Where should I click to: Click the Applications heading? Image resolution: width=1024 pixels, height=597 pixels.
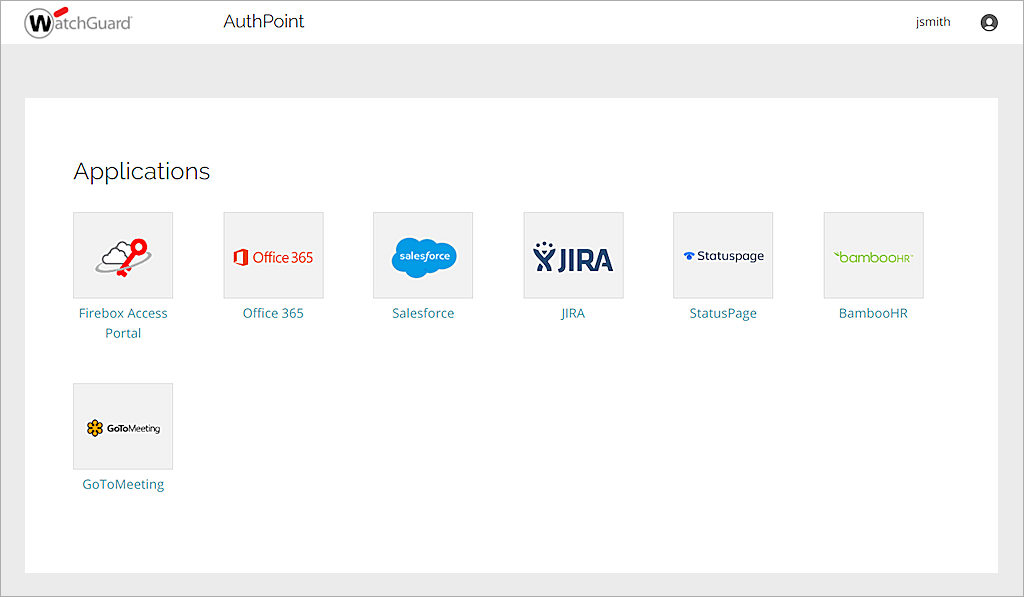pyautogui.click(x=141, y=171)
